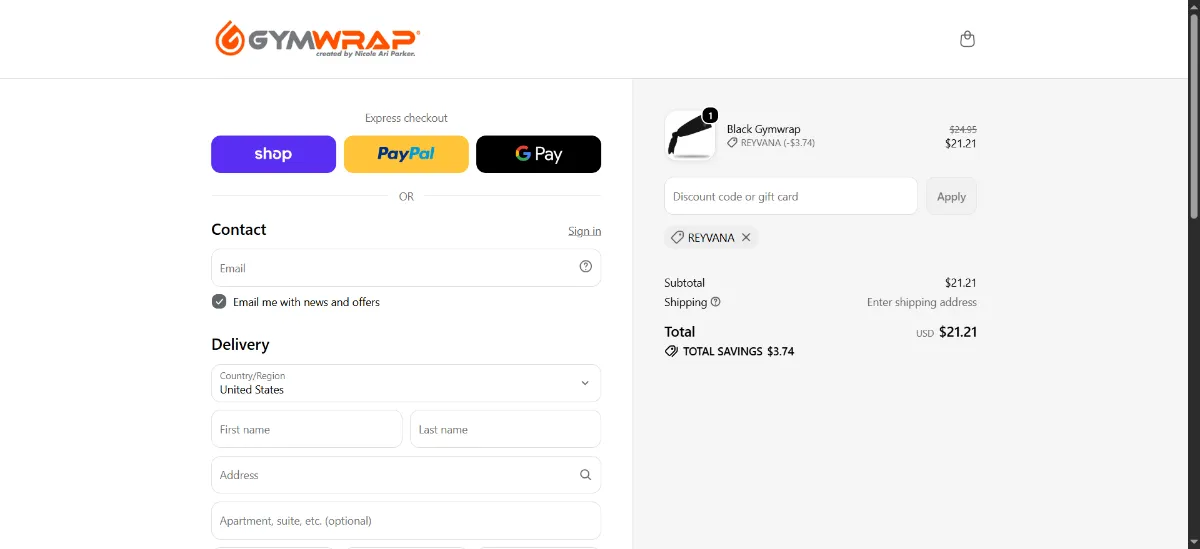Viewport: 1200px width, 549px height.
Task: Click the Express checkout heading
Action: (x=406, y=118)
